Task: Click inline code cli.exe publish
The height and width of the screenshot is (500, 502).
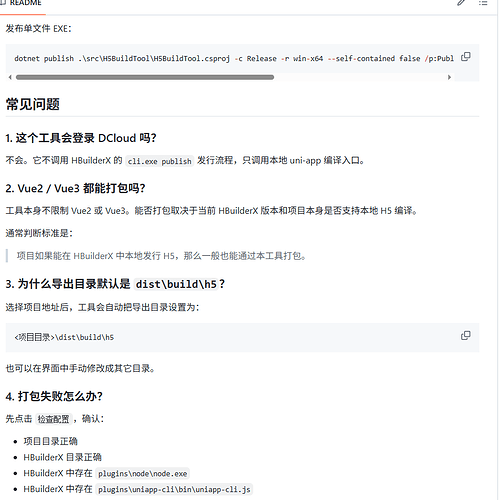Action: pyautogui.click(x=160, y=161)
